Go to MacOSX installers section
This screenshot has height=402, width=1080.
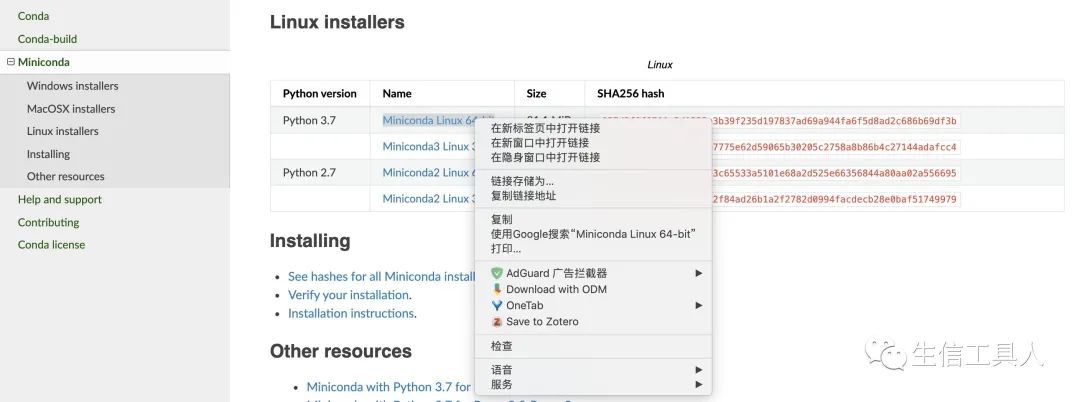tap(71, 109)
